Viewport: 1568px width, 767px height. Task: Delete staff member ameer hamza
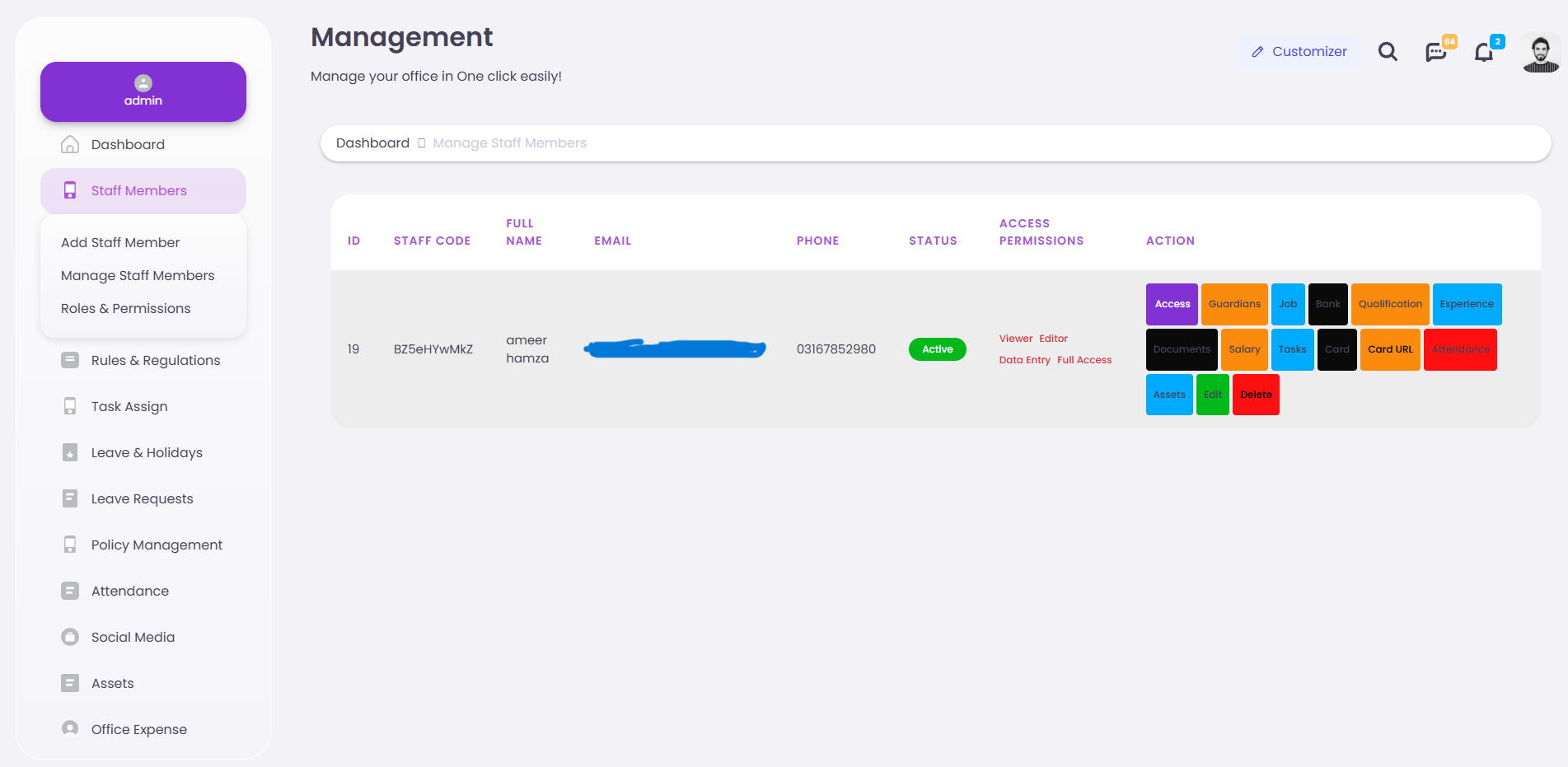pos(1256,395)
